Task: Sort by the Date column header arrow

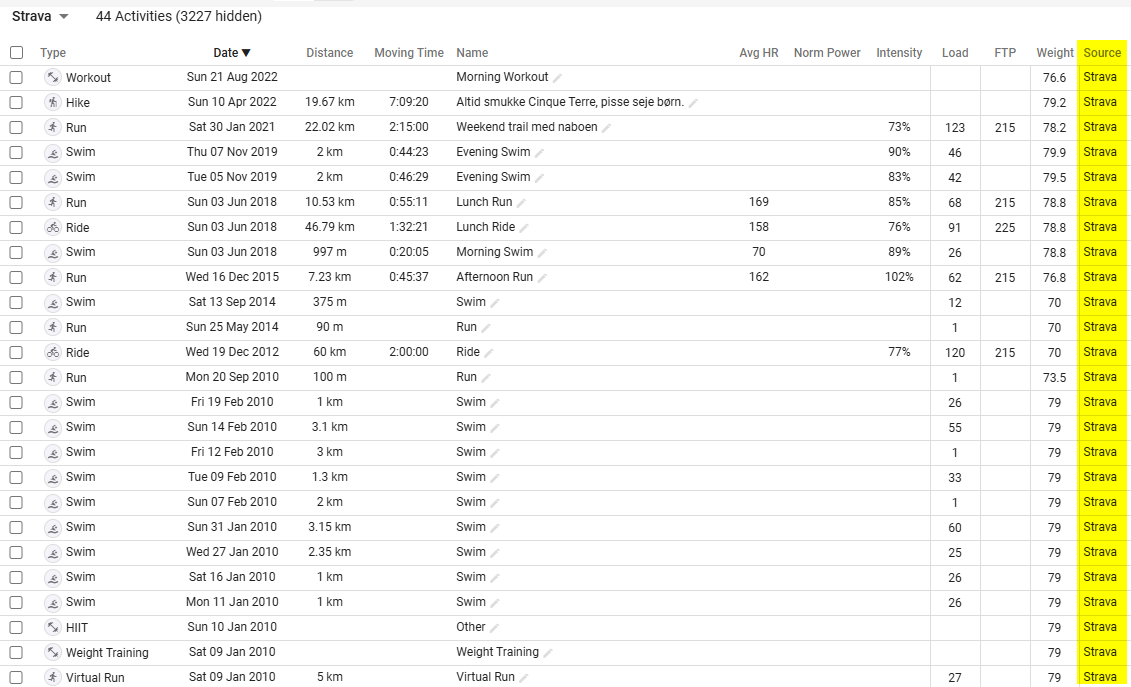Action: (246, 53)
